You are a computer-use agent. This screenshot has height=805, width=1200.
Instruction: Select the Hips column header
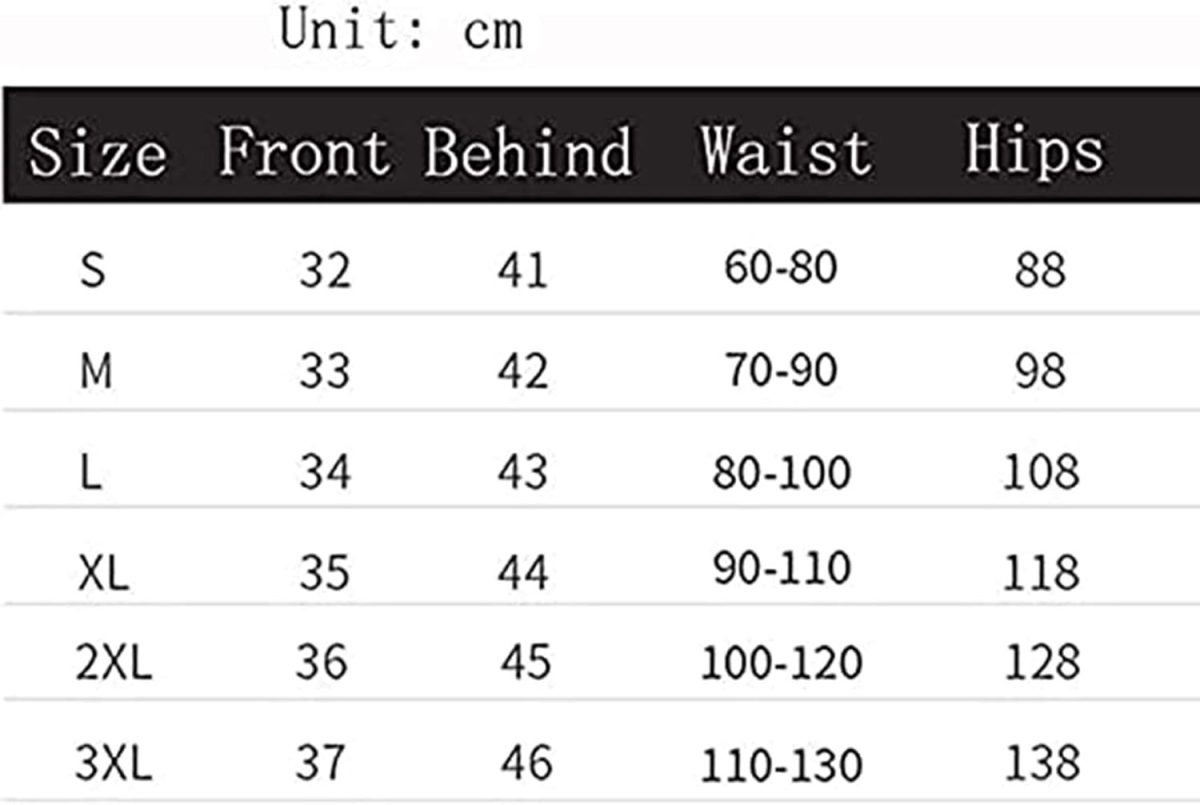pos(1033,150)
